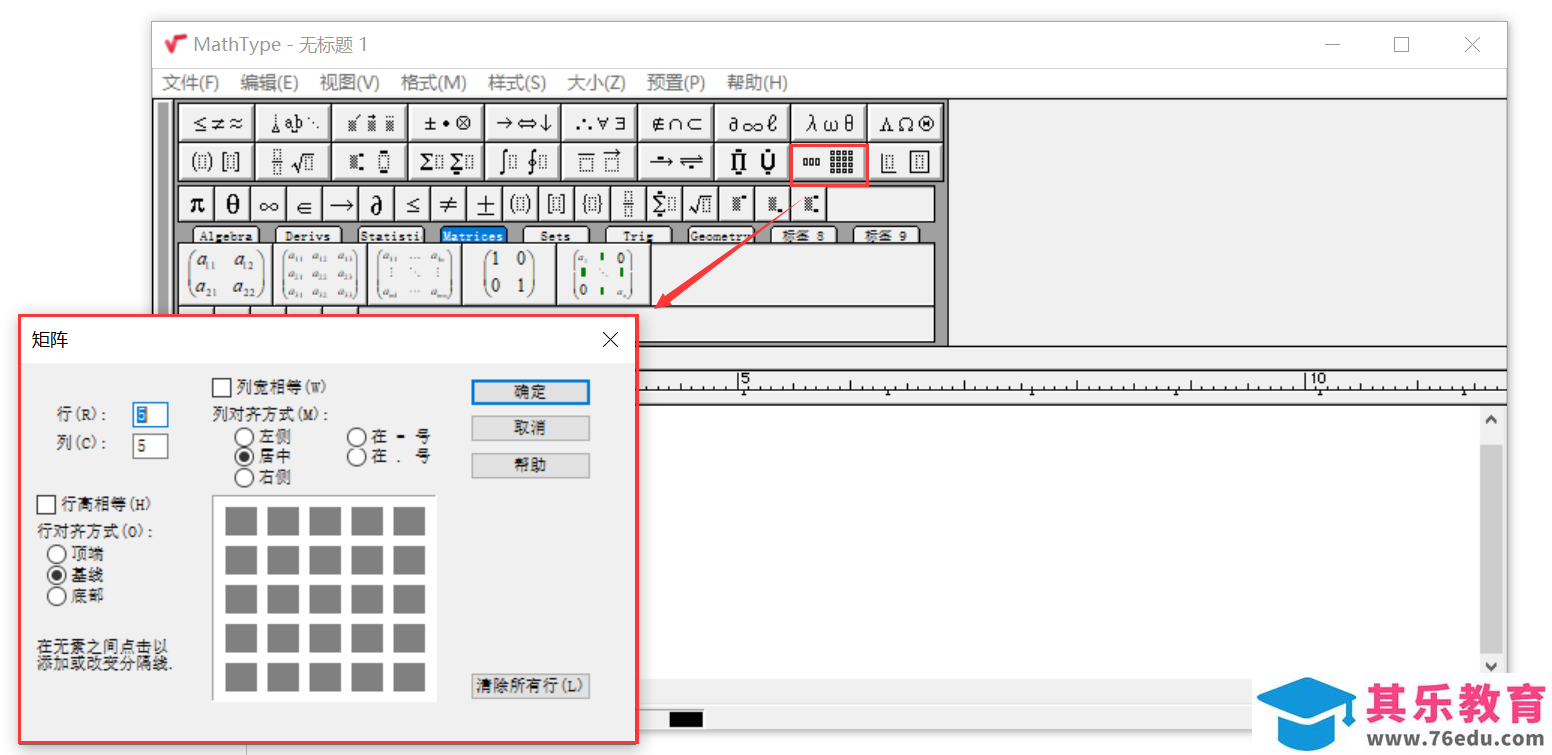
Task: Open the matrix templates palette
Action: click(829, 162)
